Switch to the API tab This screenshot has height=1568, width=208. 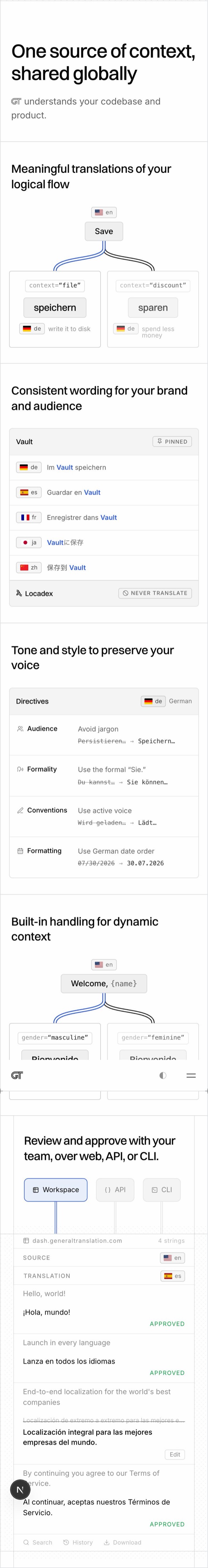tap(115, 1189)
